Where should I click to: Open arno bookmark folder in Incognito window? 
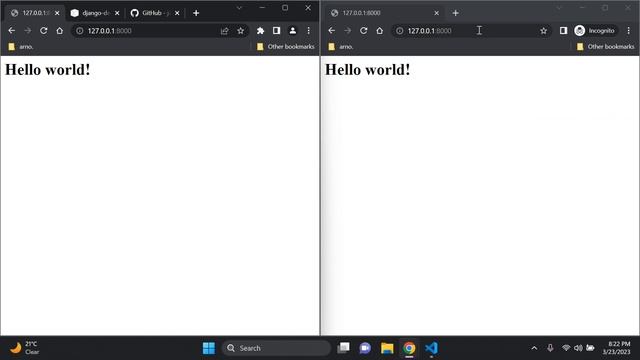pos(341,47)
